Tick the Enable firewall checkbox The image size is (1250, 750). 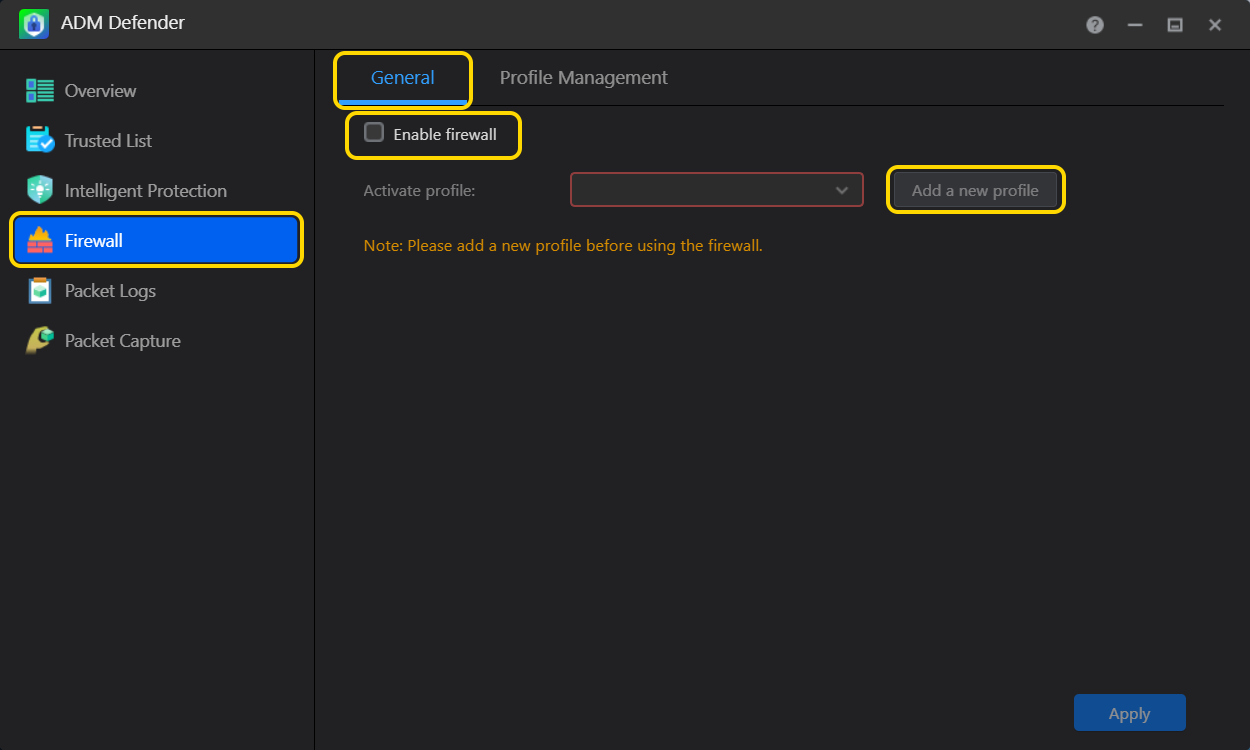374,133
